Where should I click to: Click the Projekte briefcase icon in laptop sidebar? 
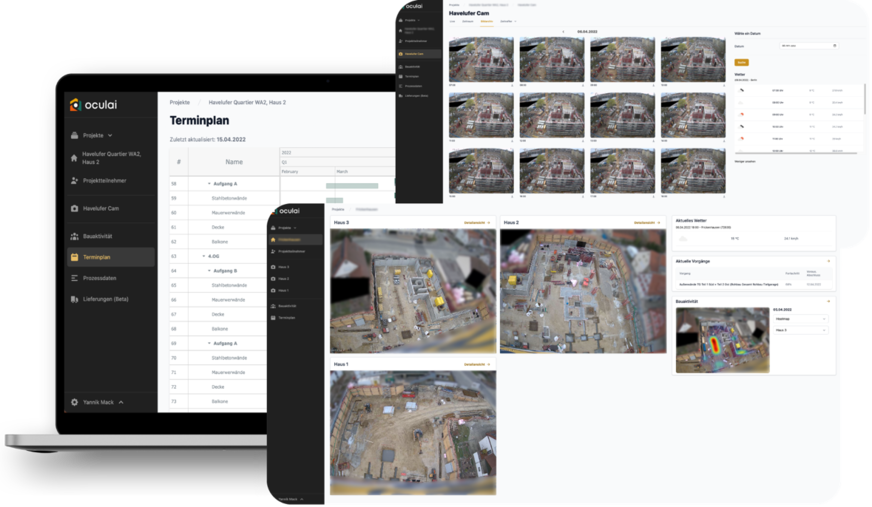[x=75, y=135]
